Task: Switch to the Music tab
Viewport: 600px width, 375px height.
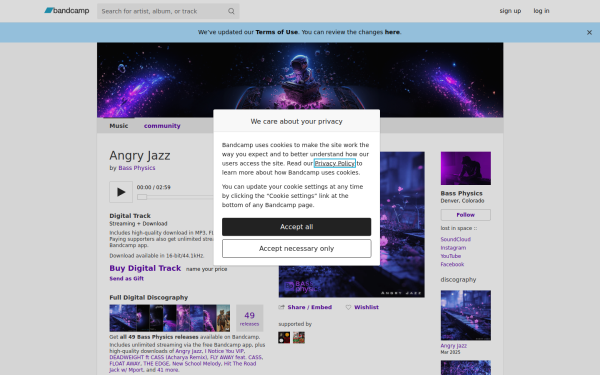Action: tap(119, 126)
